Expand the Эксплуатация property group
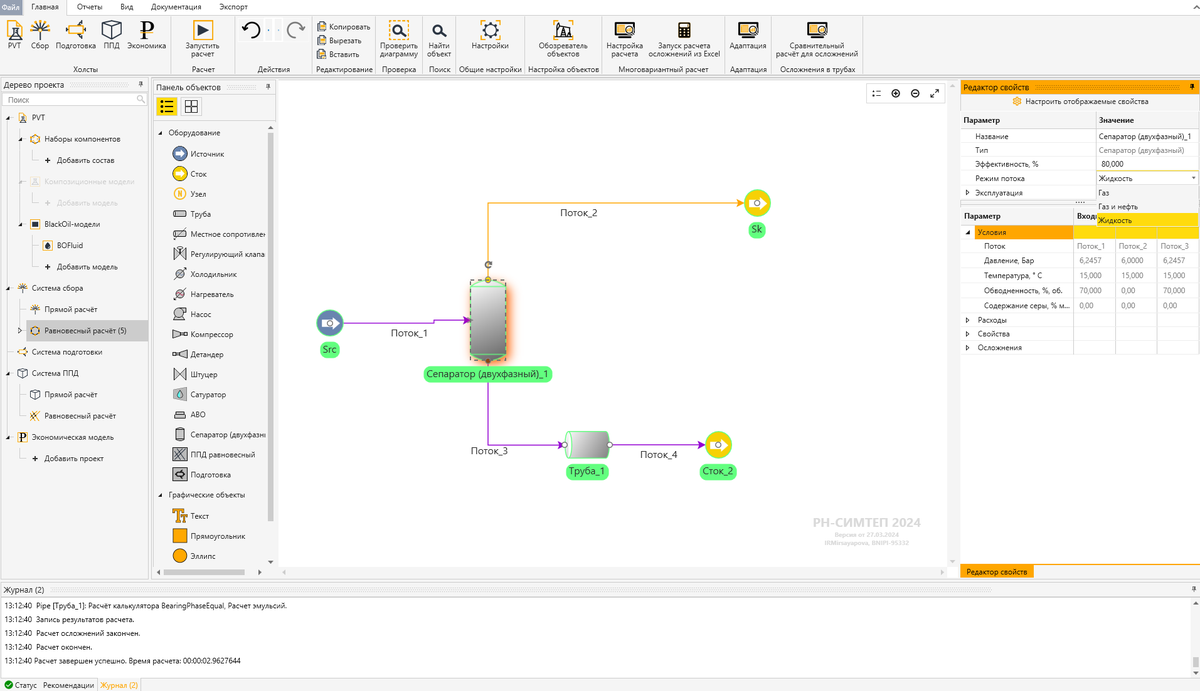Viewport: 1200px width, 691px height. pos(967,192)
